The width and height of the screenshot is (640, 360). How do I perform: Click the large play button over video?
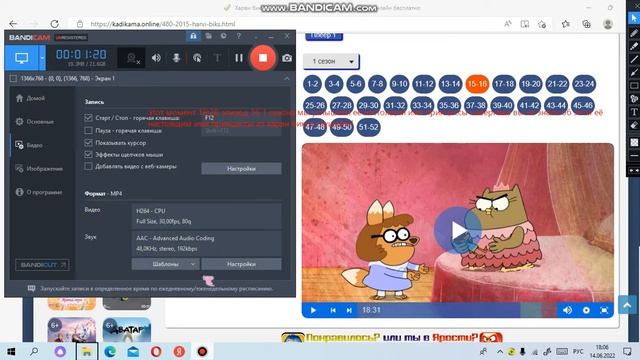[458, 230]
